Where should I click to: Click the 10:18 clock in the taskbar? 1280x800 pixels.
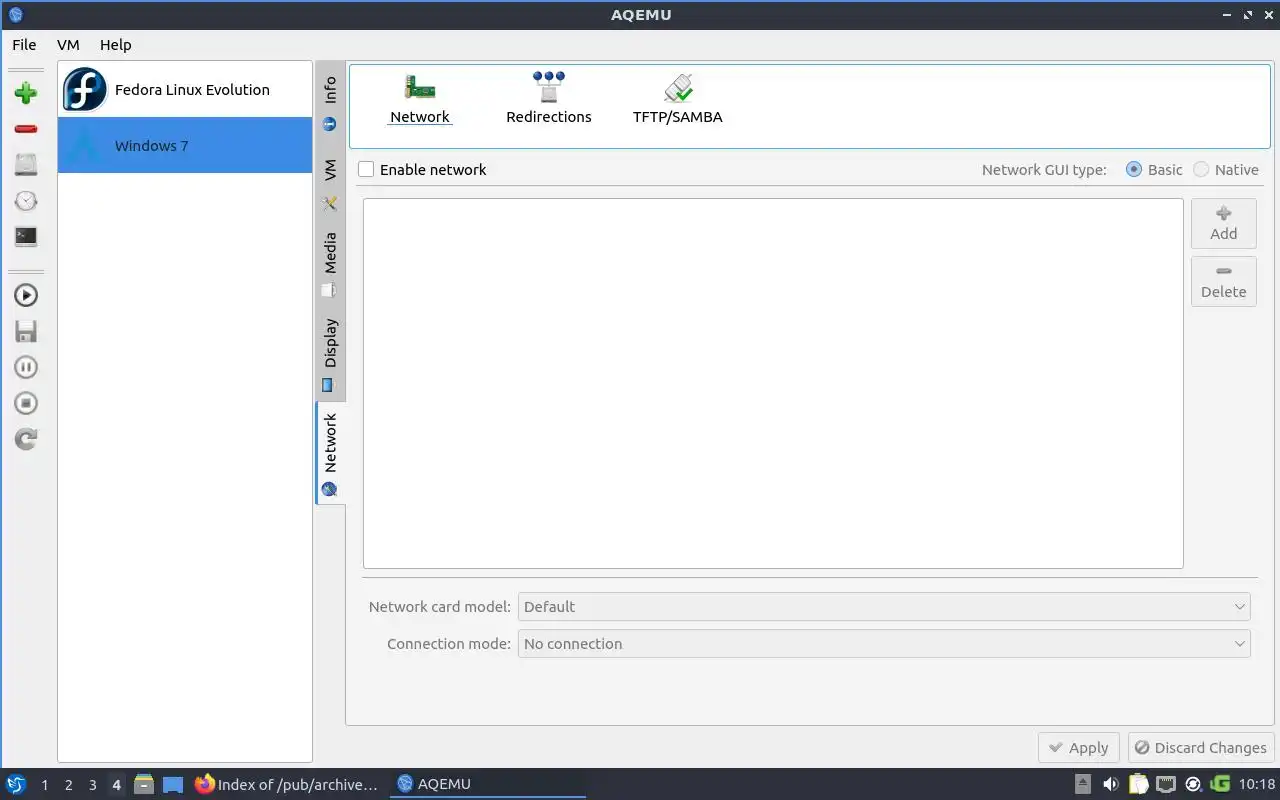(1257, 785)
